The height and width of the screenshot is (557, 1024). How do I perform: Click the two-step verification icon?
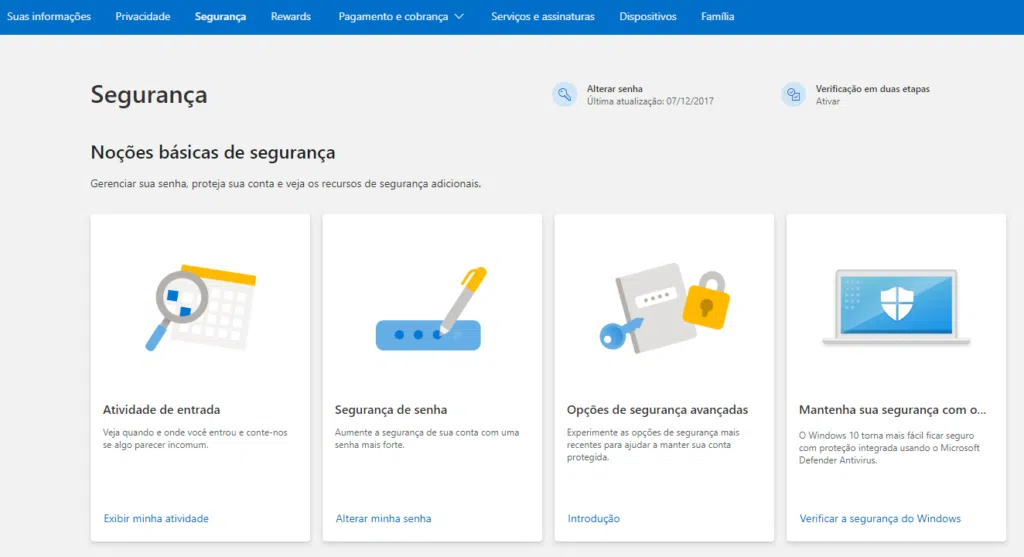pos(793,95)
